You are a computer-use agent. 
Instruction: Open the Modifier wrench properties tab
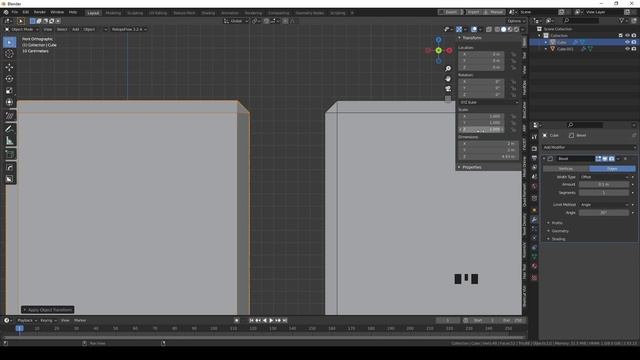534,220
